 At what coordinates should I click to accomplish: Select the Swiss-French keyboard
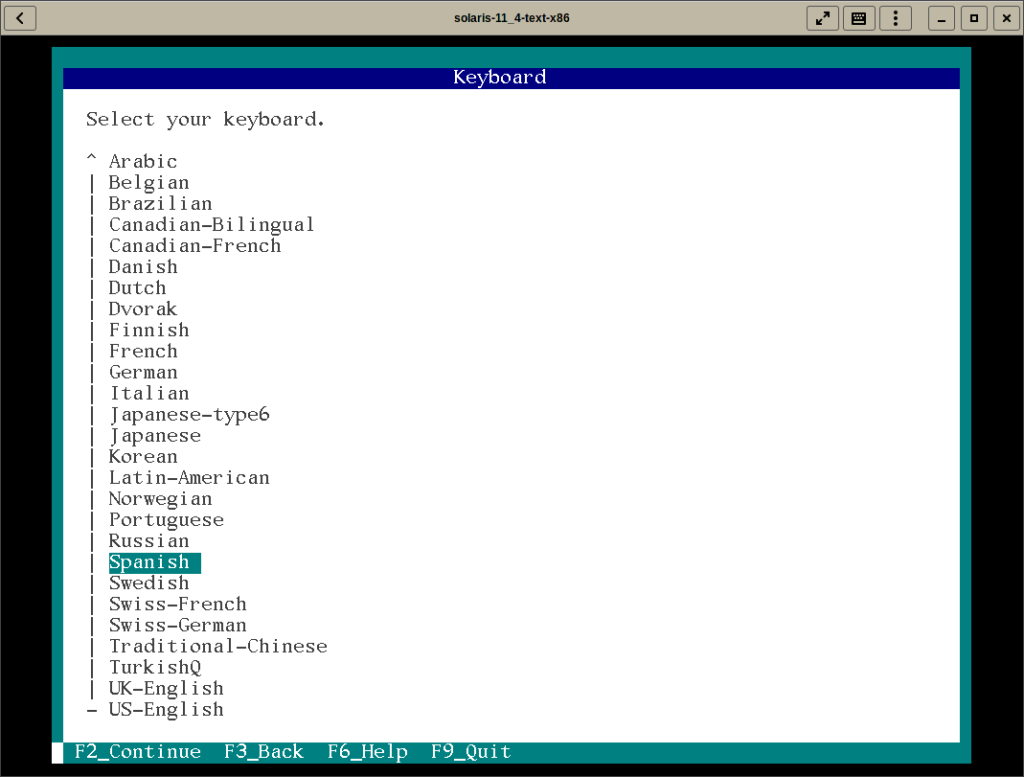coord(178,604)
